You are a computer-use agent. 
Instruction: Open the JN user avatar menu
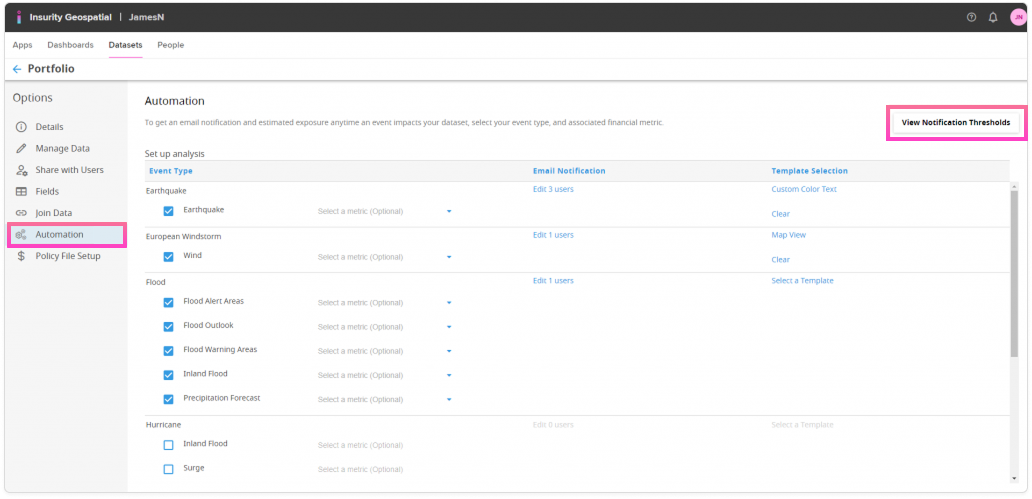click(1017, 17)
